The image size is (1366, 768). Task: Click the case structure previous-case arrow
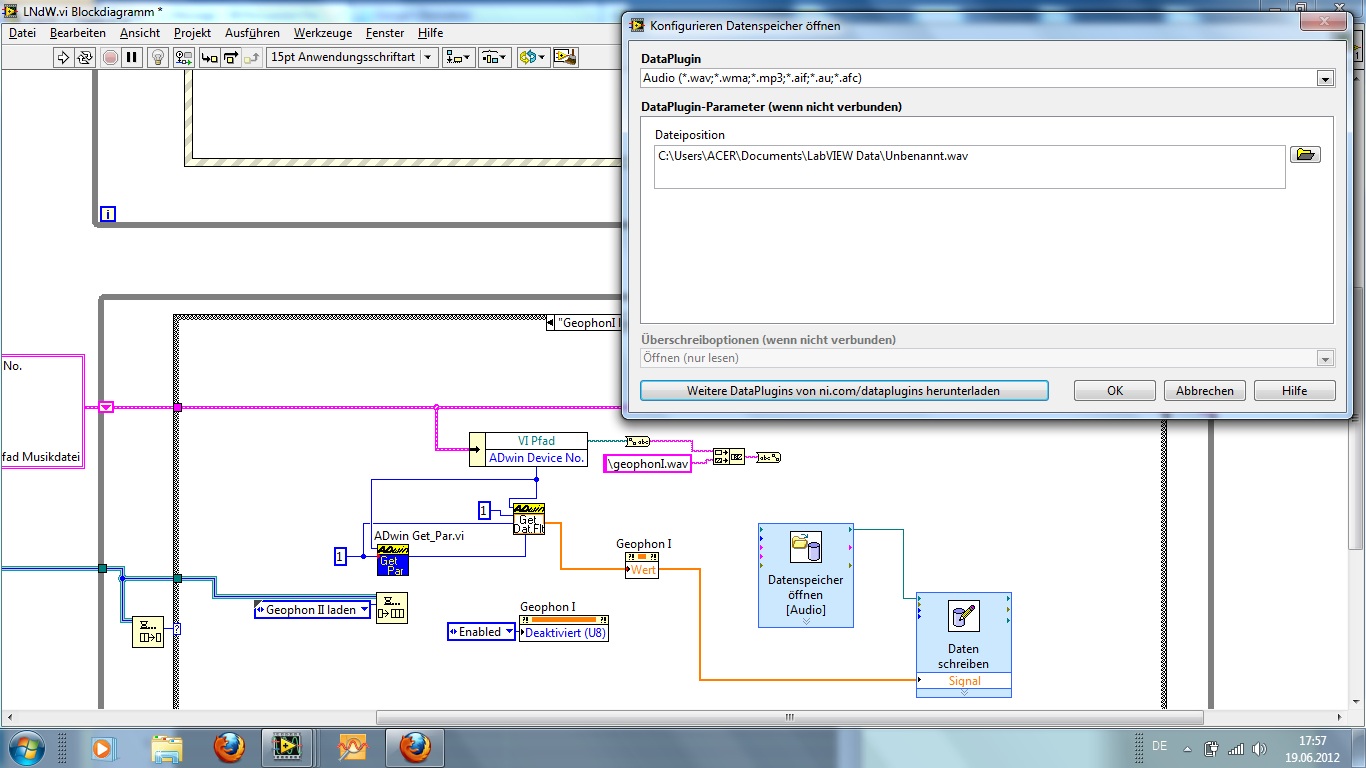point(551,323)
